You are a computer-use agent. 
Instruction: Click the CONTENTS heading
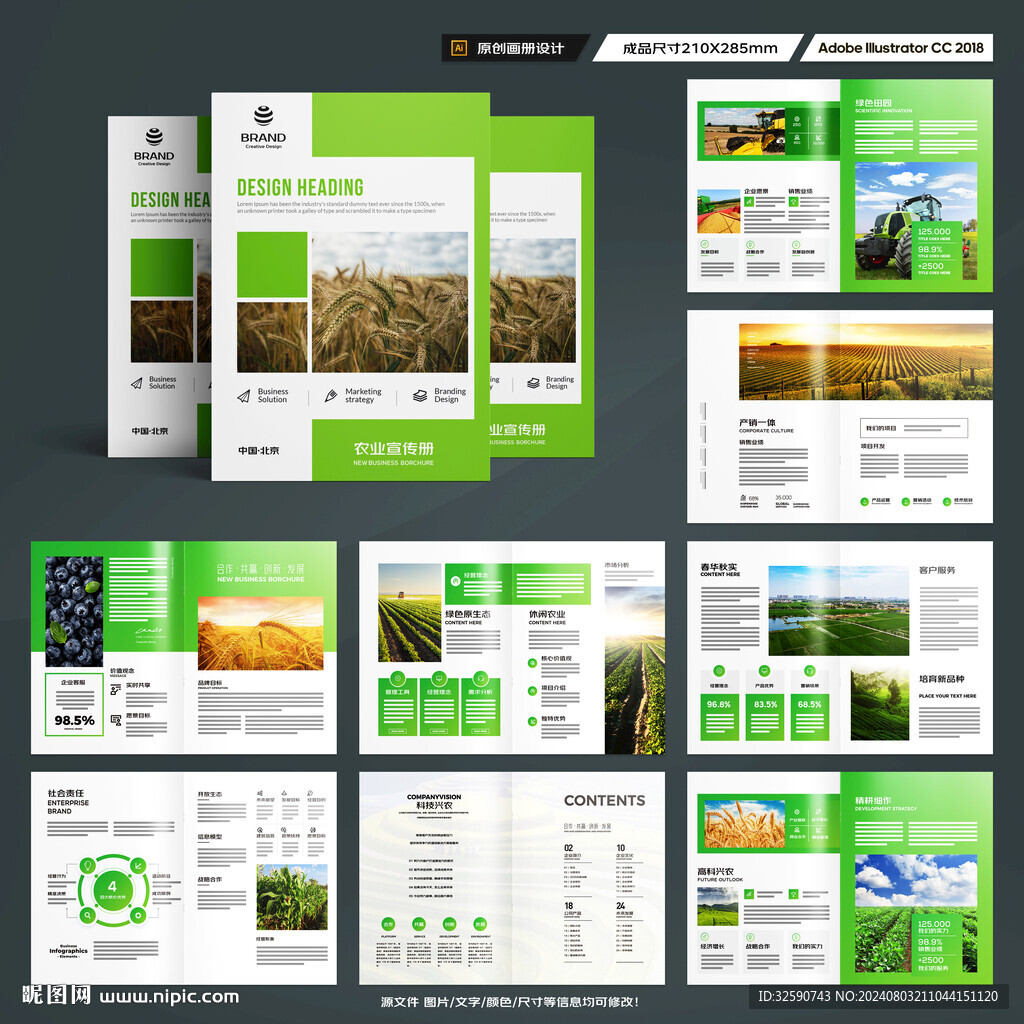[604, 801]
